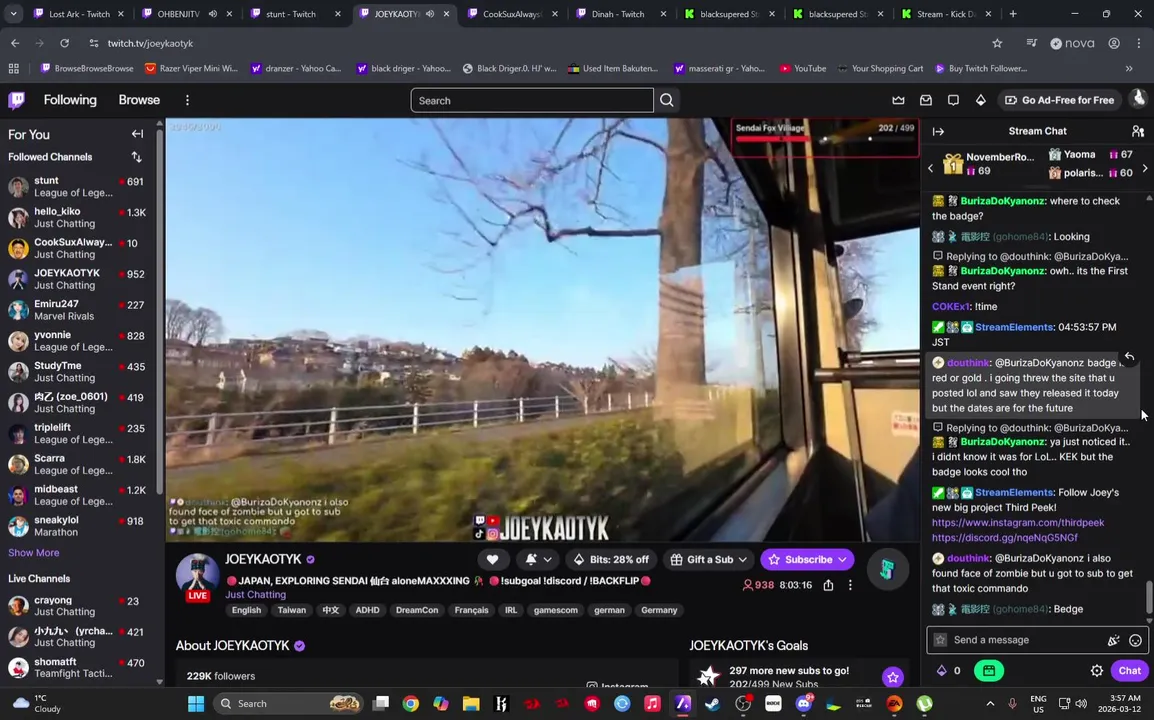Click the search magnifier button
1154x720 pixels.
coord(667,100)
